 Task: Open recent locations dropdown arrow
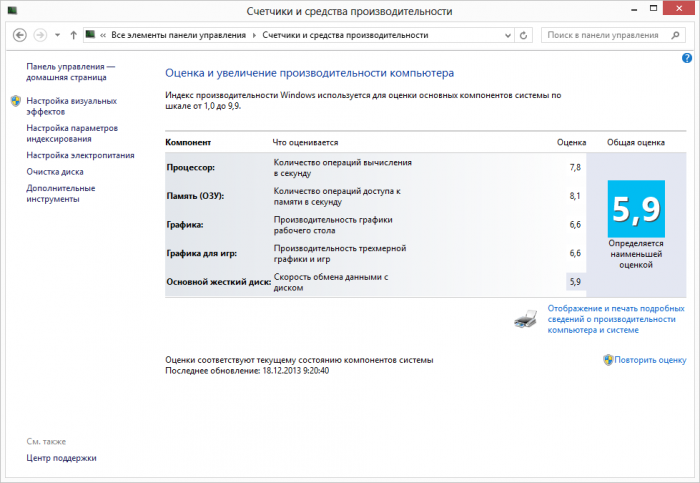tap(57, 35)
